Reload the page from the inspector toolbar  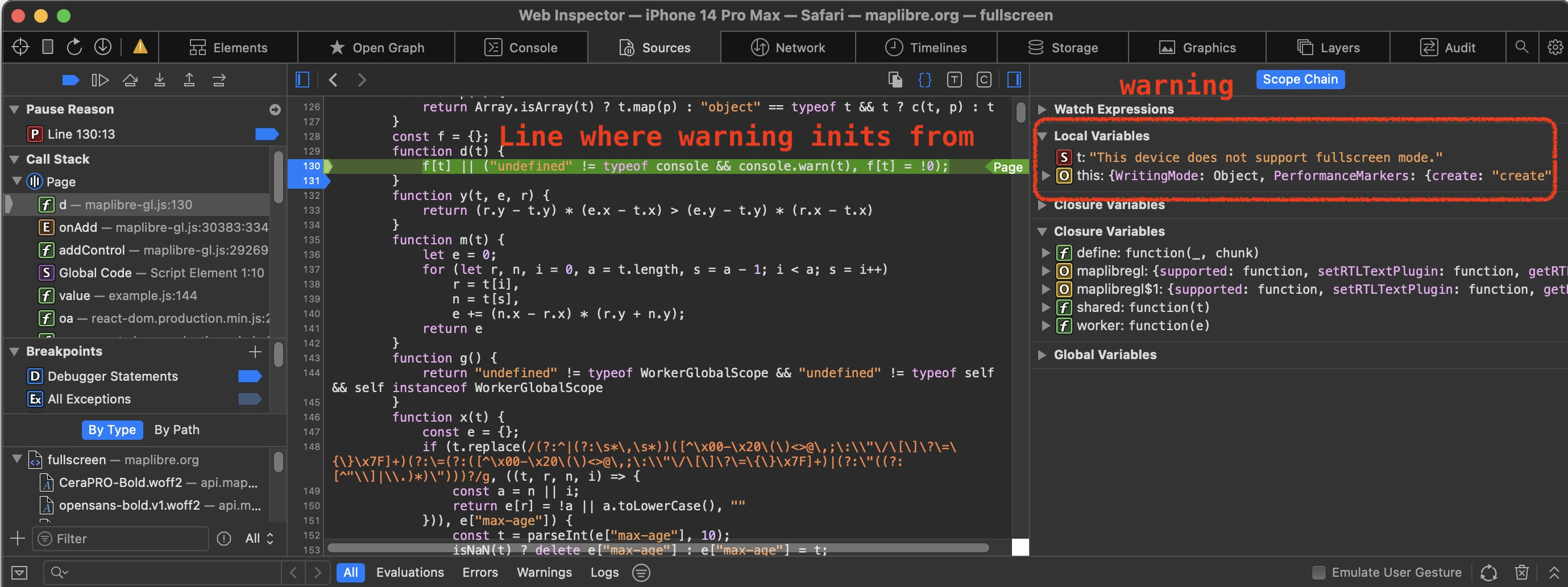[74, 47]
